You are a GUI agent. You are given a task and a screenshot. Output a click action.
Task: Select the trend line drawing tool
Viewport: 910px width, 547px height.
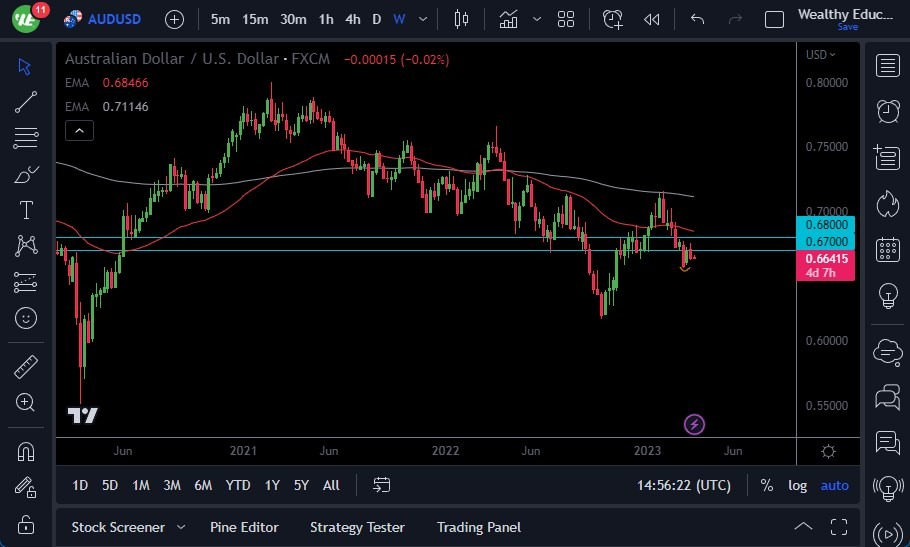tap(26, 101)
